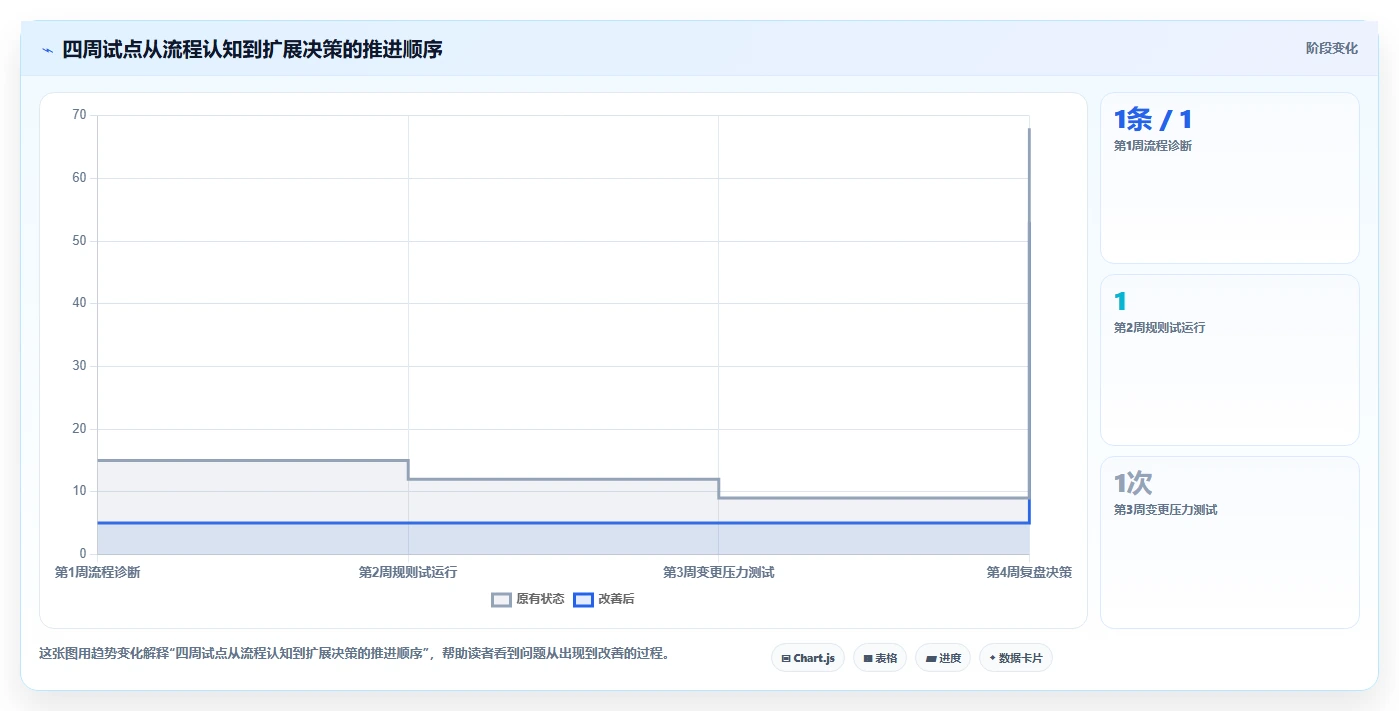The image size is (1399, 711).
Task: Click the x-axis label 第4周复盘决策
Action: coord(1029,573)
